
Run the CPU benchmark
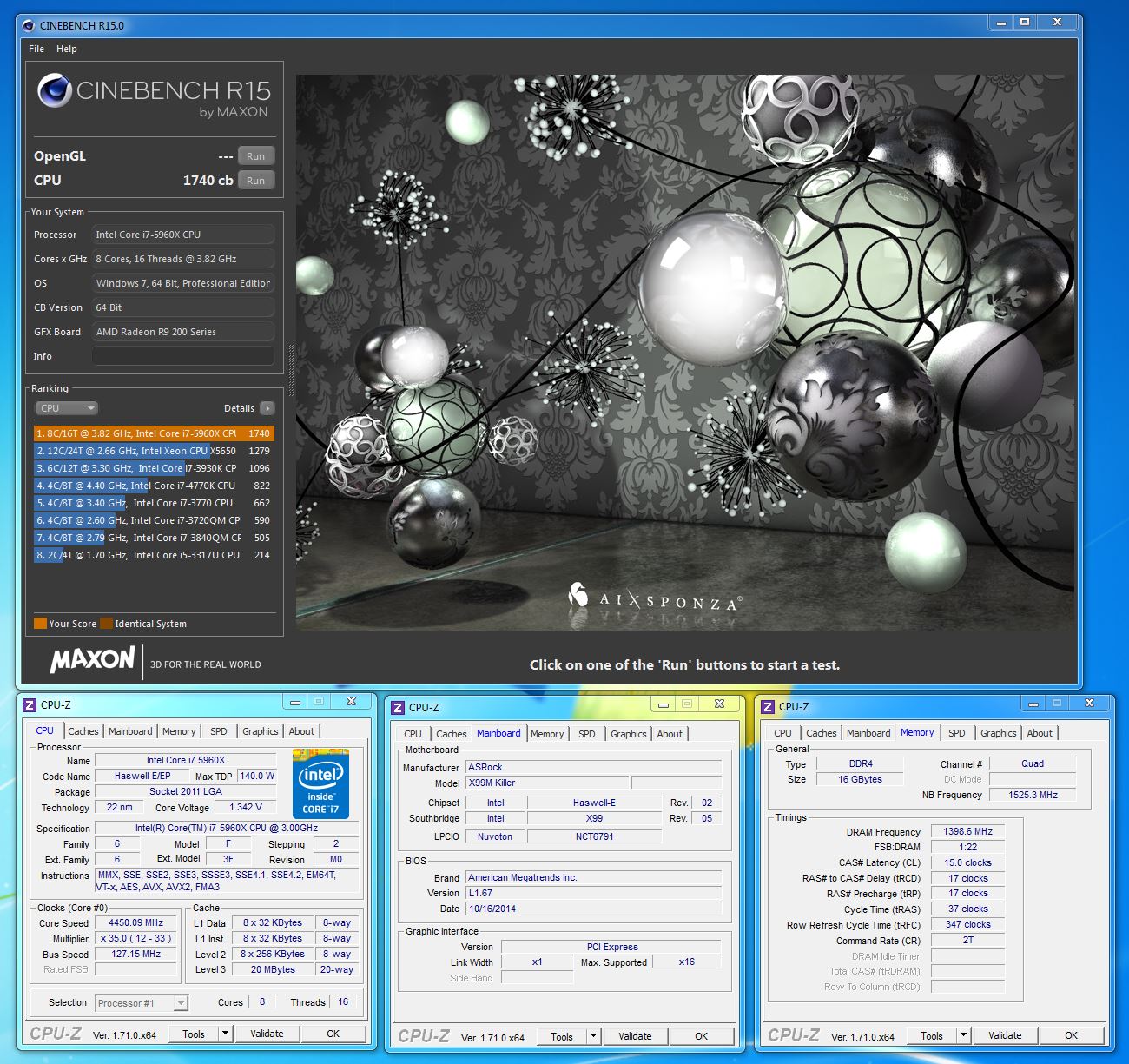[255, 181]
